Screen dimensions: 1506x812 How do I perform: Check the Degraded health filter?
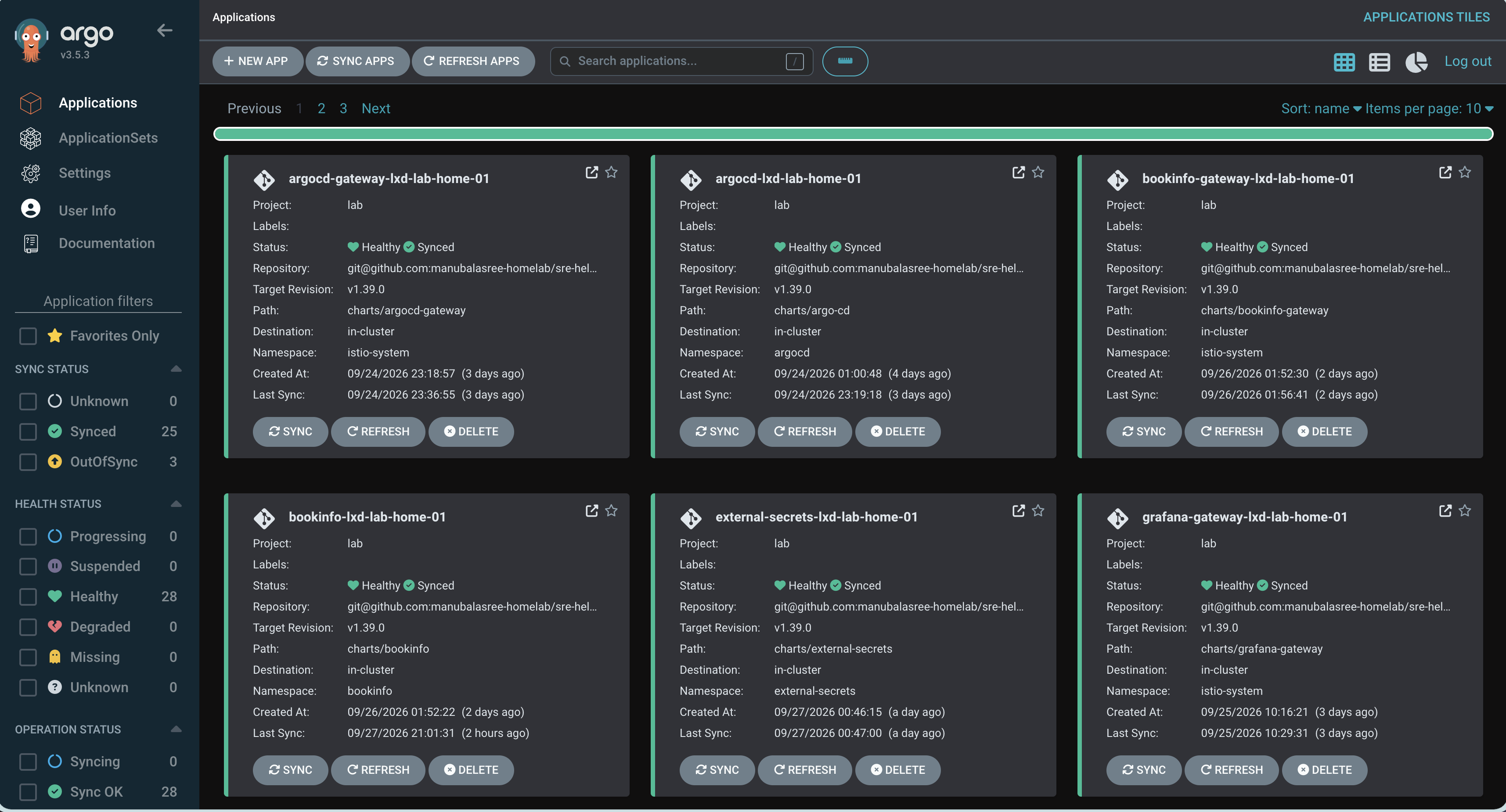pyautogui.click(x=28, y=627)
